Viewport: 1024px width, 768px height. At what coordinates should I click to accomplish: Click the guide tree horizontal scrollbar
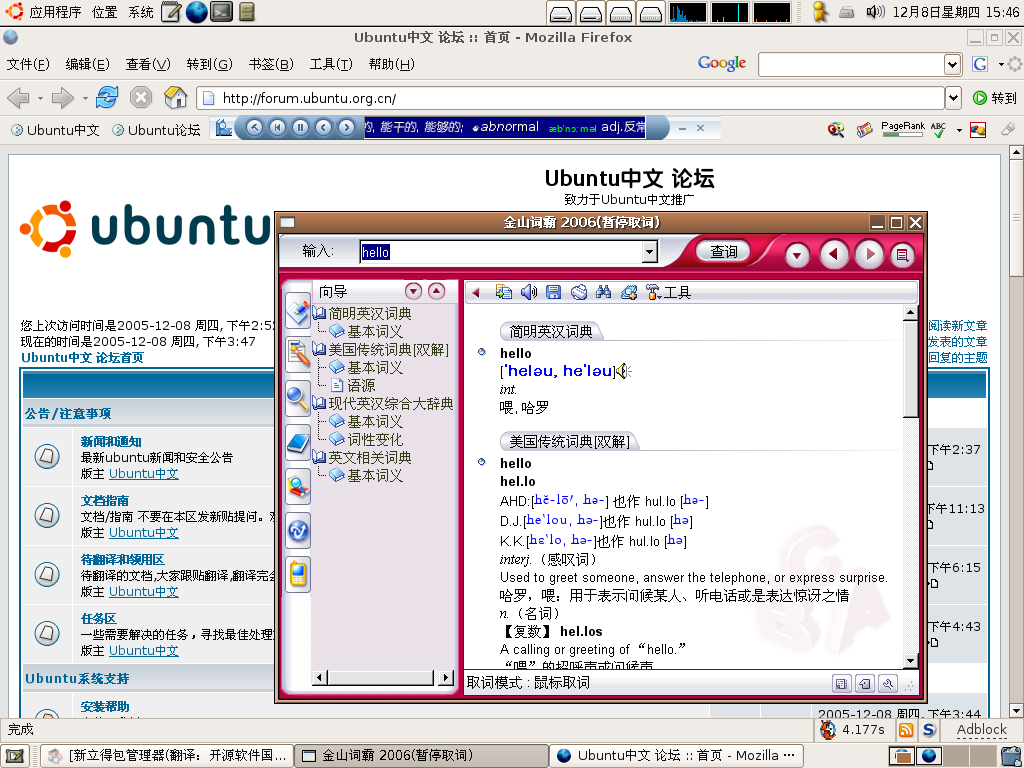383,677
